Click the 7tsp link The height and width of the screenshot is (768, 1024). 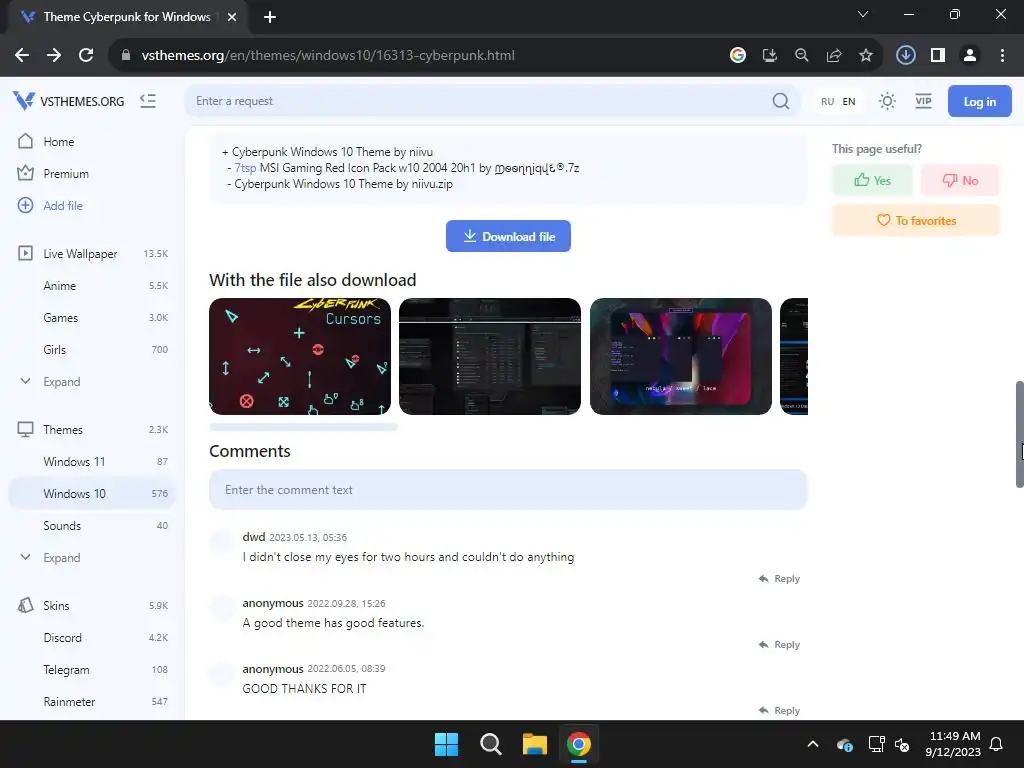pyautogui.click(x=246, y=168)
